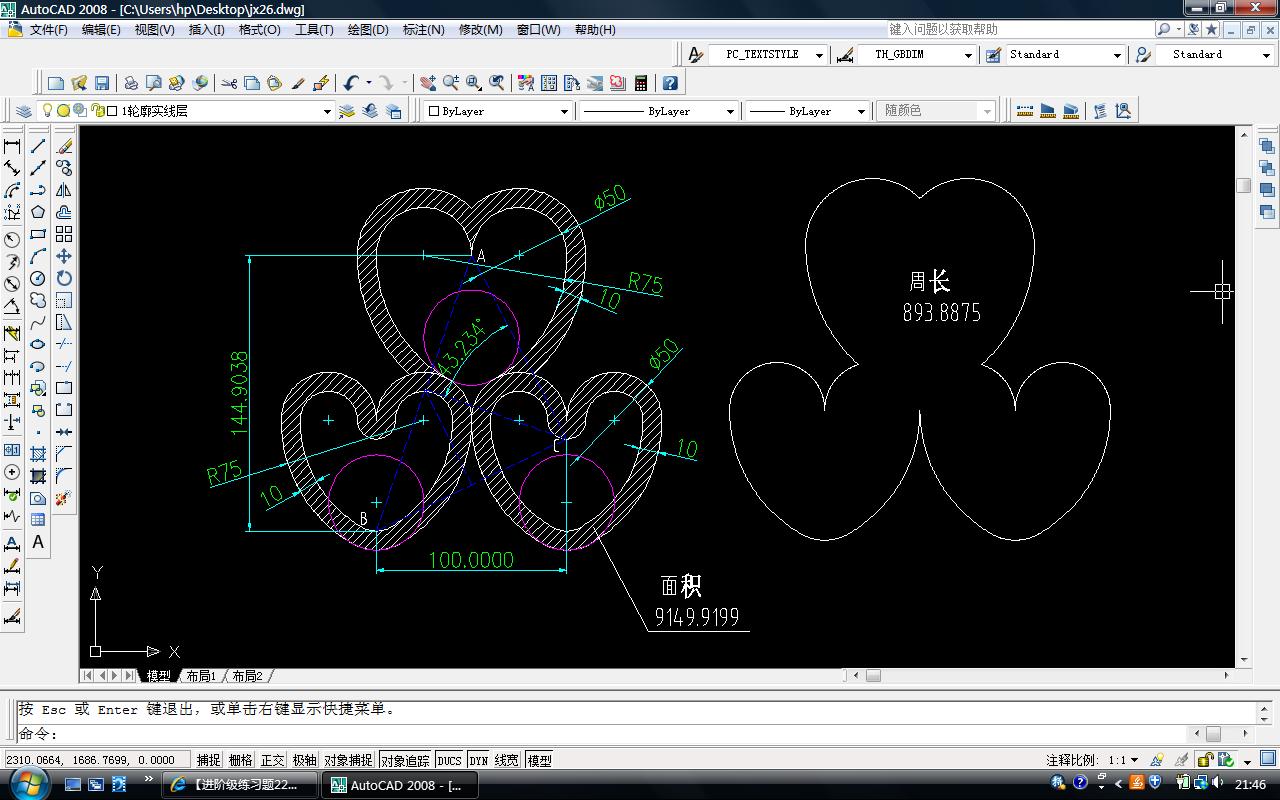Select the Hatch tool
1280x800 pixels.
point(38,454)
